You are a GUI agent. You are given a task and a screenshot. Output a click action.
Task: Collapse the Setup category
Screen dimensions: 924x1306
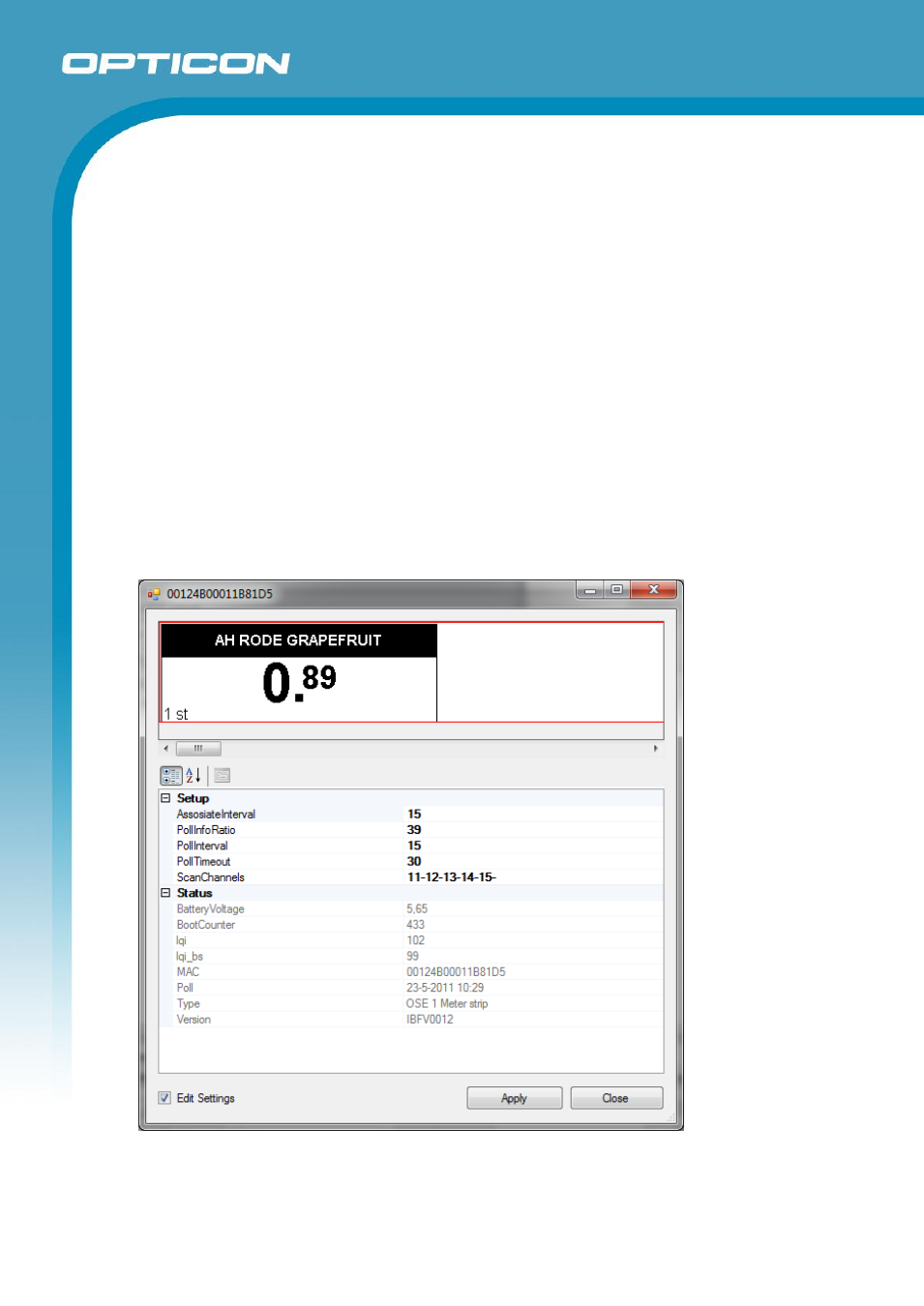pyautogui.click(x=165, y=798)
